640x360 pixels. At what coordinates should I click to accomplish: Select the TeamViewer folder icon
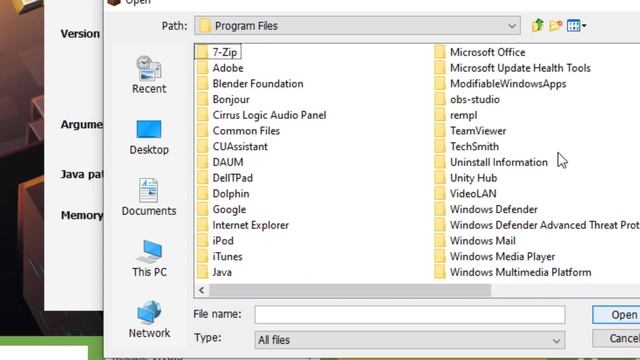click(440, 131)
